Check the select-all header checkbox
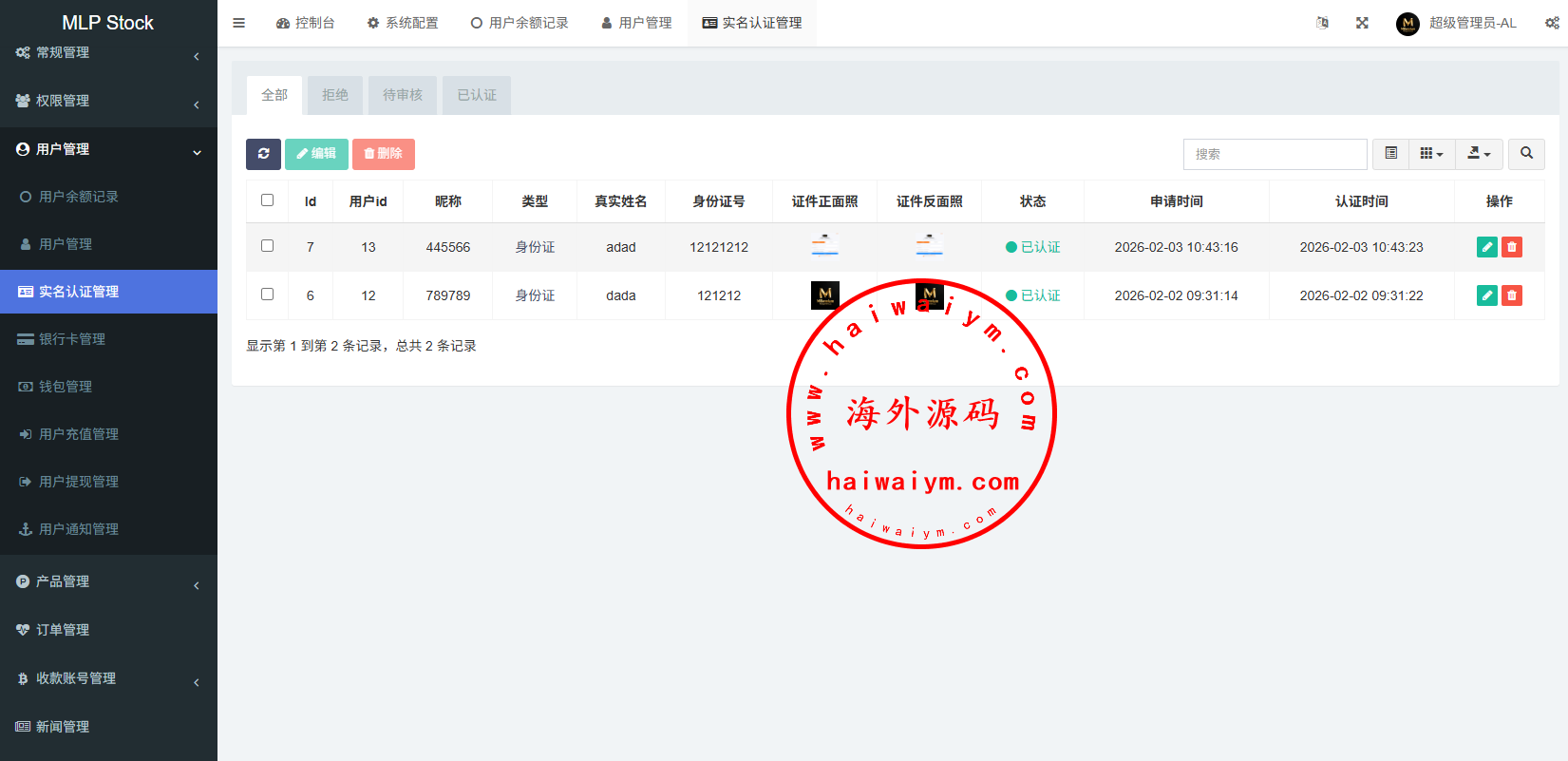The height and width of the screenshot is (761, 1568). [x=267, y=200]
